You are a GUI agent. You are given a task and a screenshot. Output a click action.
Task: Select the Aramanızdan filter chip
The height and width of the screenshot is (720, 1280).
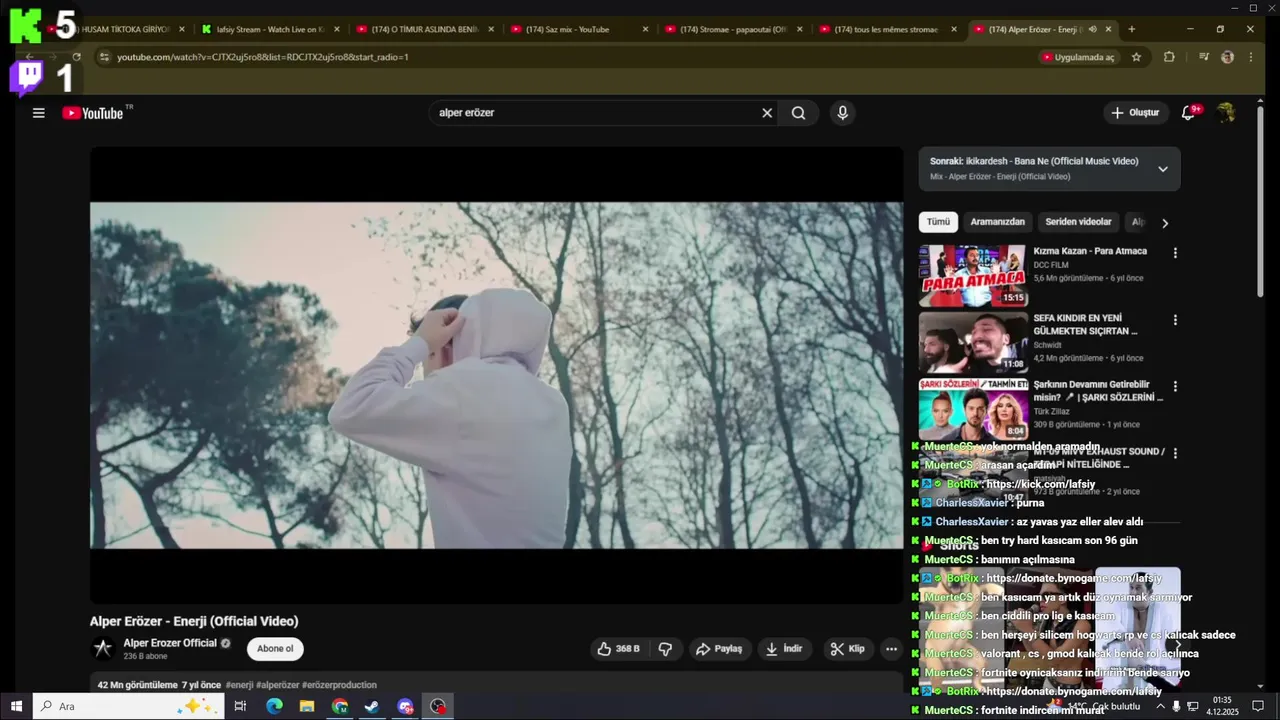(x=997, y=222)
